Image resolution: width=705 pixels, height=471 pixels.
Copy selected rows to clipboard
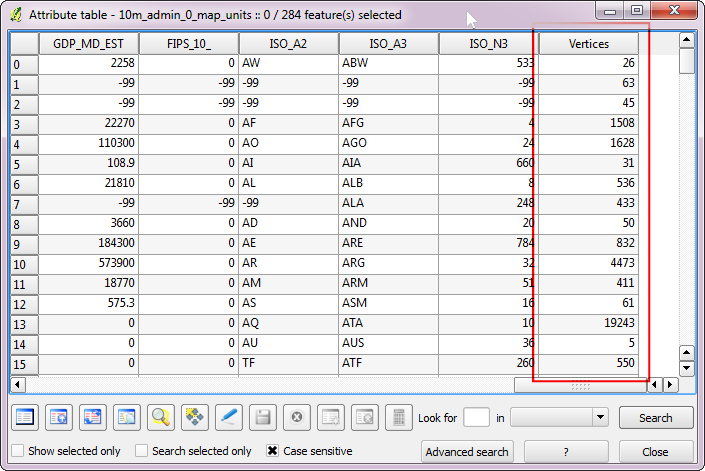click(127, 418)
